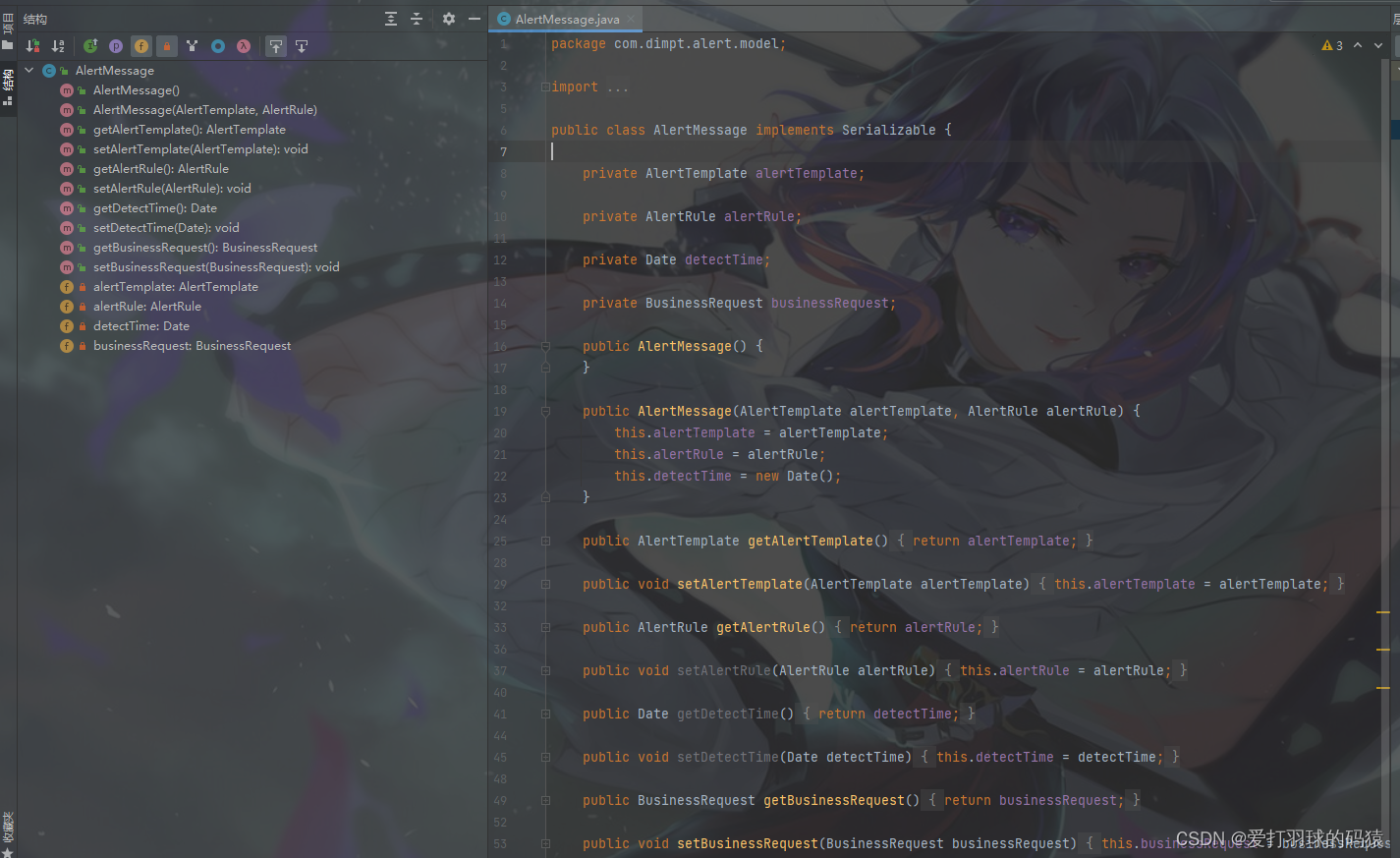Expand folded getAlertRule method at line 33

click(545, 628)
